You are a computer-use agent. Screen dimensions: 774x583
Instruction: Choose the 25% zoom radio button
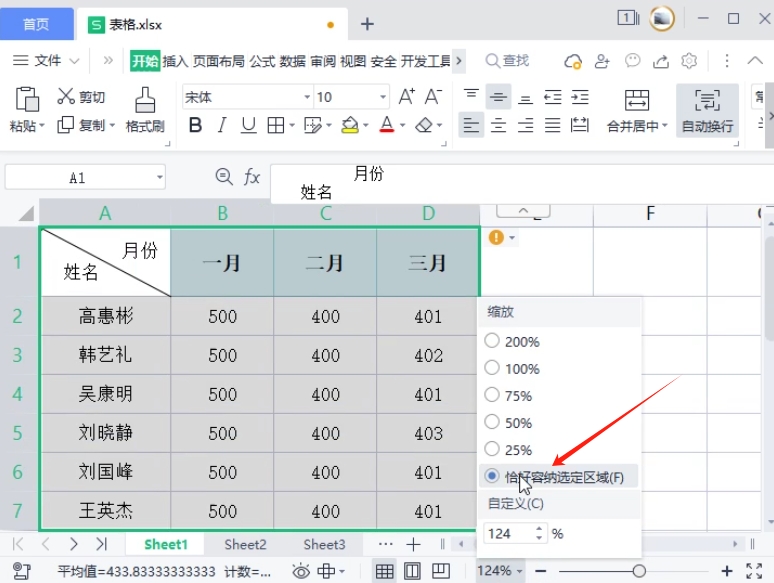click(x=492, y=450)
